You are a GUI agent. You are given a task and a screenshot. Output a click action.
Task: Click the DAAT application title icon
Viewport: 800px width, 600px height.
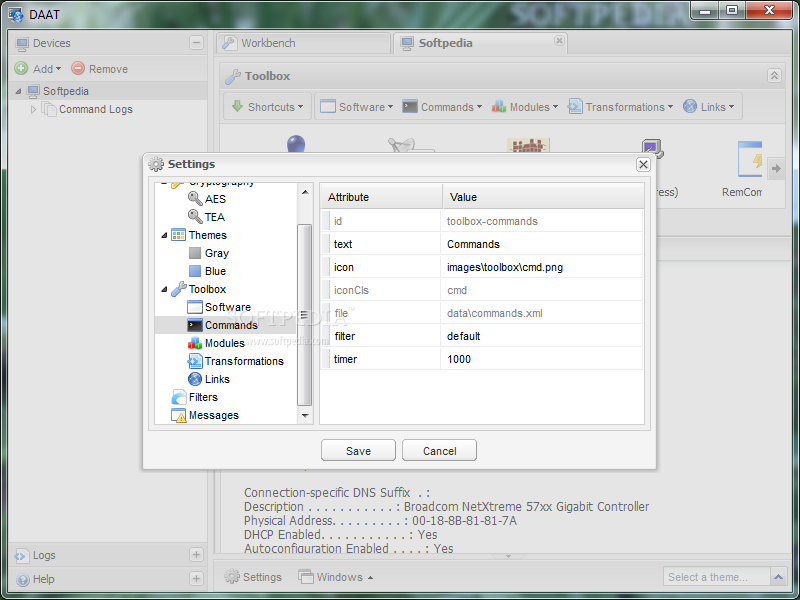pyautogui.click(x=16, y=15)
